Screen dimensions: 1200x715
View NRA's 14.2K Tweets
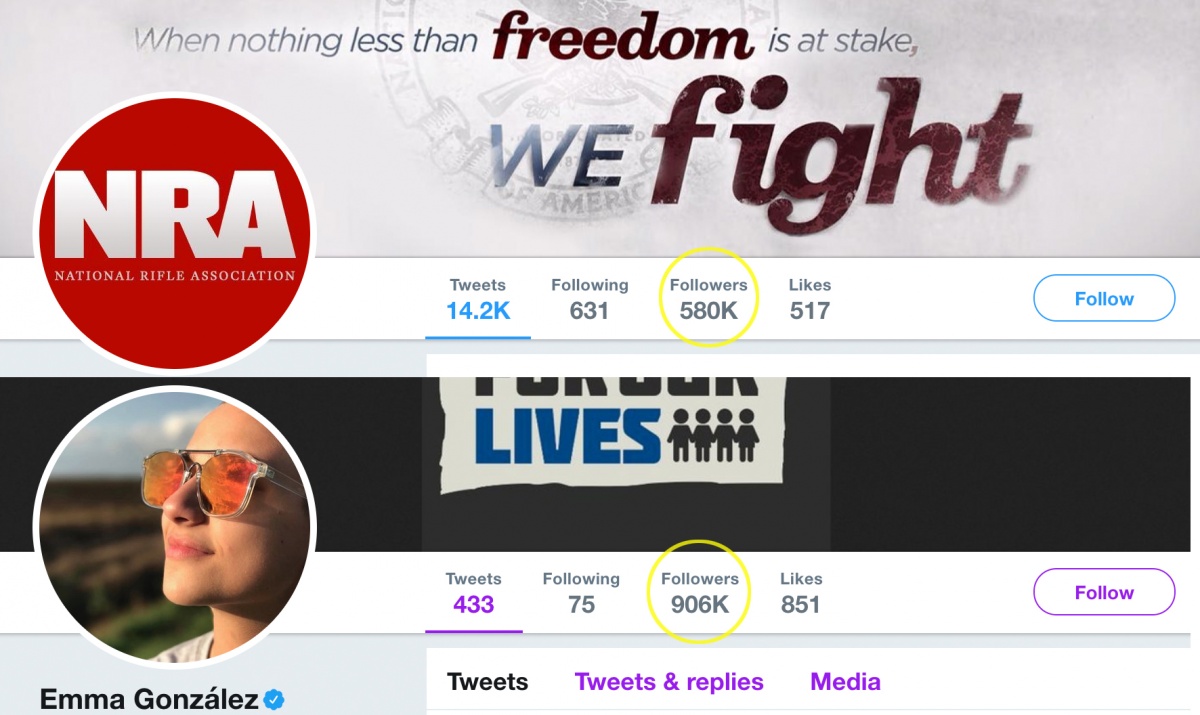(478, 299)
